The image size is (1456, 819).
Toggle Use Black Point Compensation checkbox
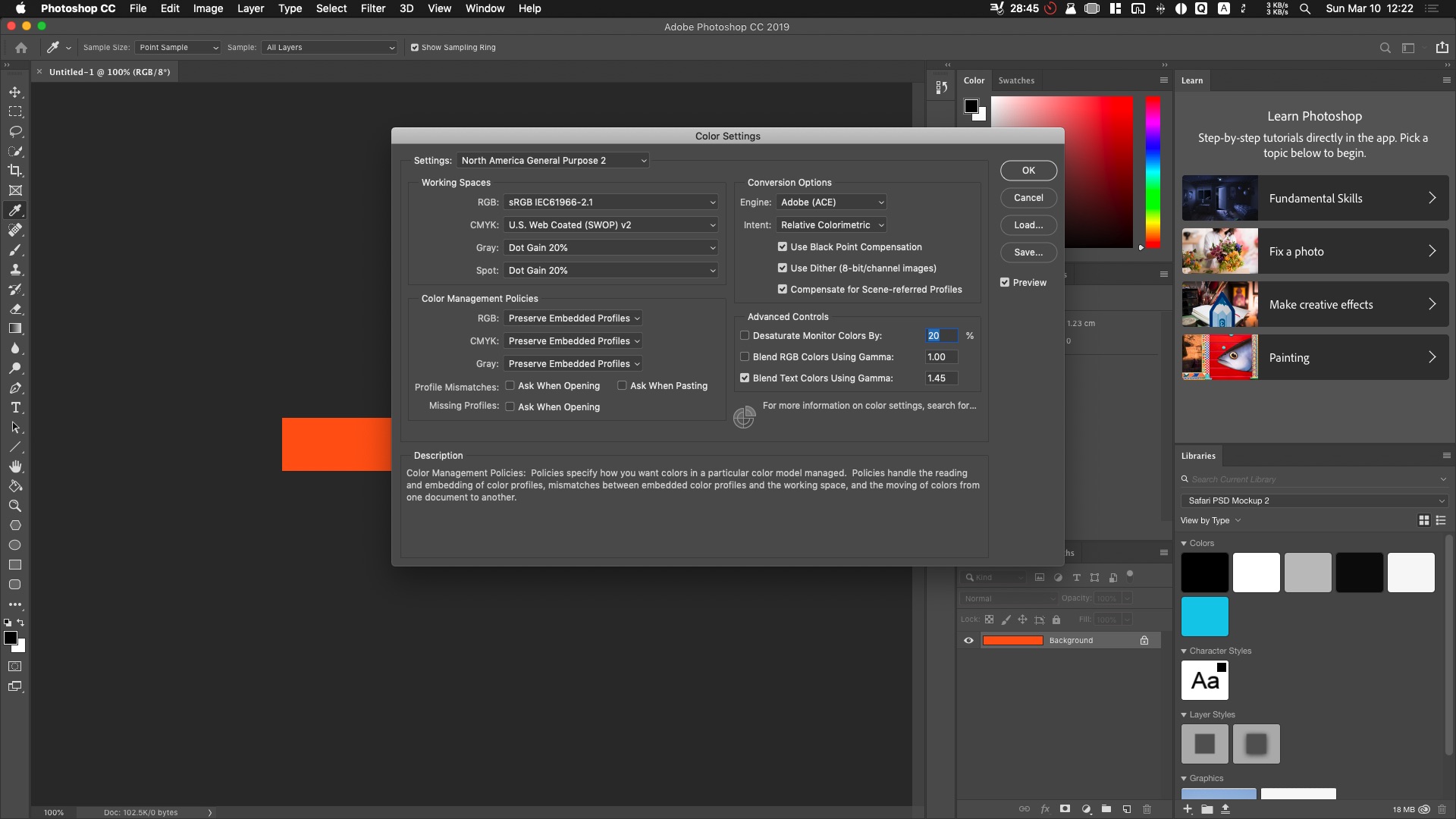click(x=782, y=246)
